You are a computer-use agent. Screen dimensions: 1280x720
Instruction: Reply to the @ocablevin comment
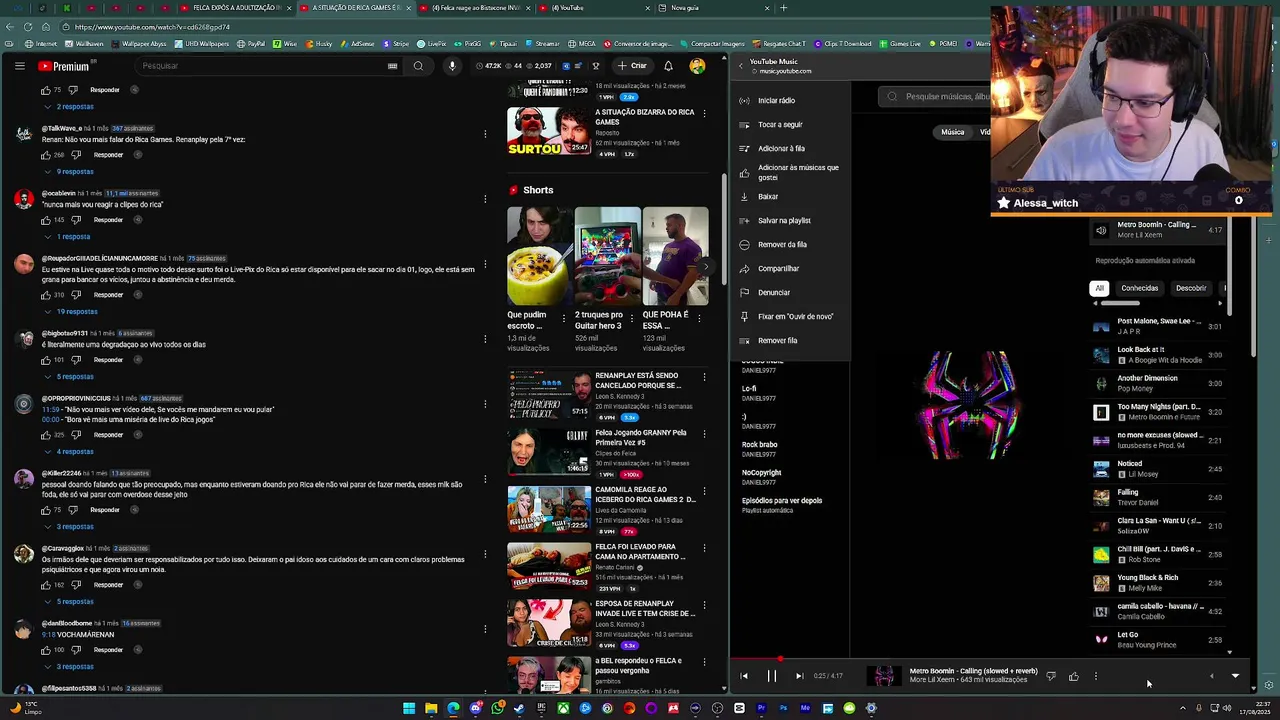point(108,220)
